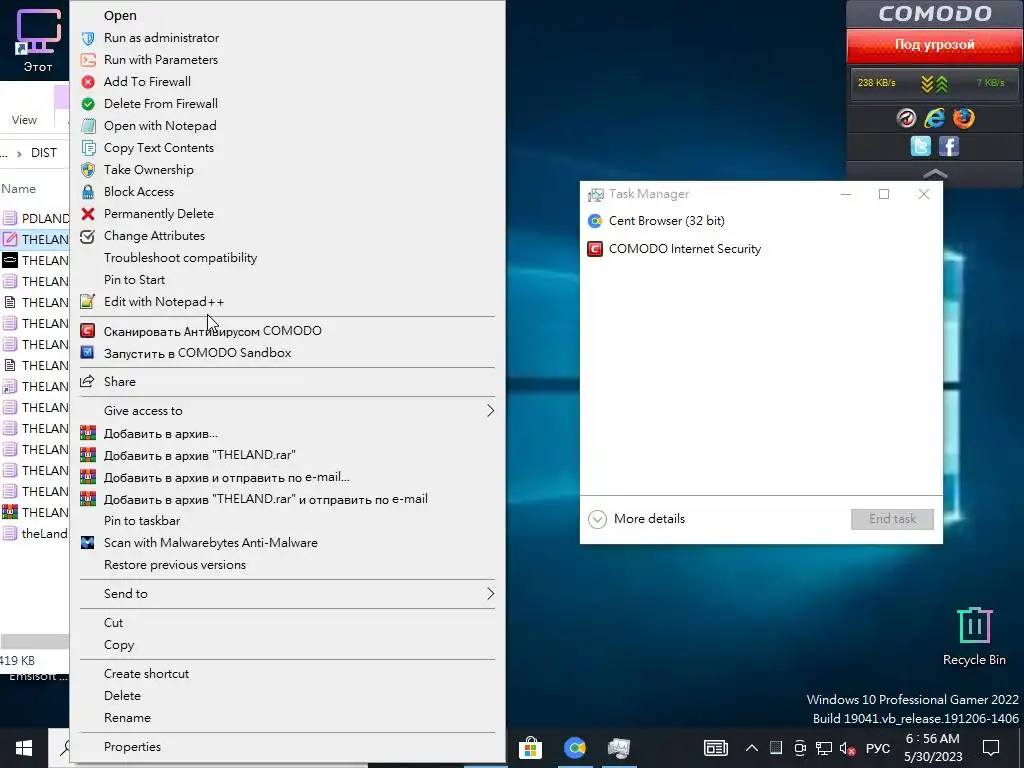This screenshot has width=1024, height=768.
Task: Open Firefox from the COMODO widget
Action: (x=963, y=118)
